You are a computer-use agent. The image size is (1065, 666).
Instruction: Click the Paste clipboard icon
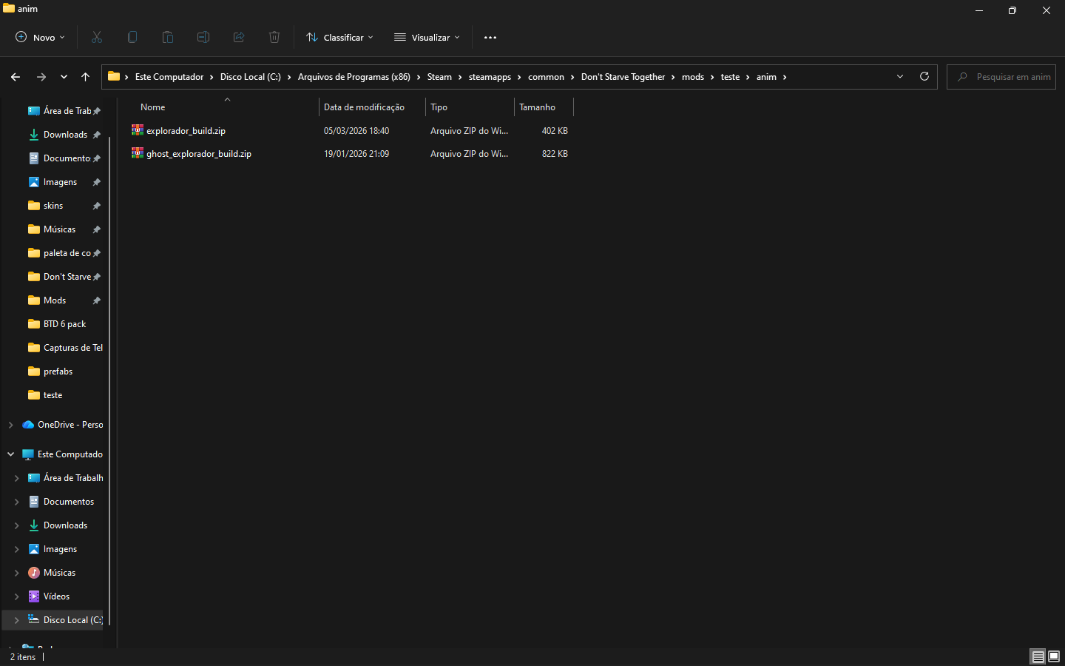tap(168, 37)
